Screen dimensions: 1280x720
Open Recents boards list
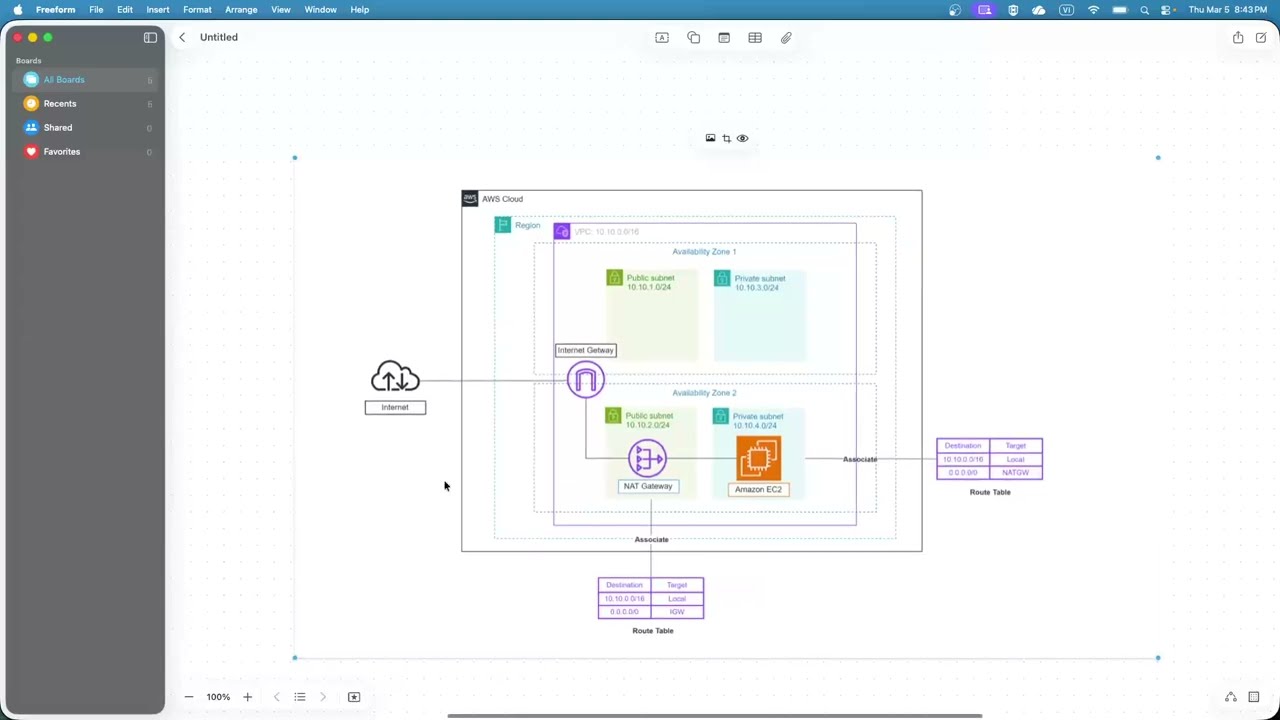[84, 104]
